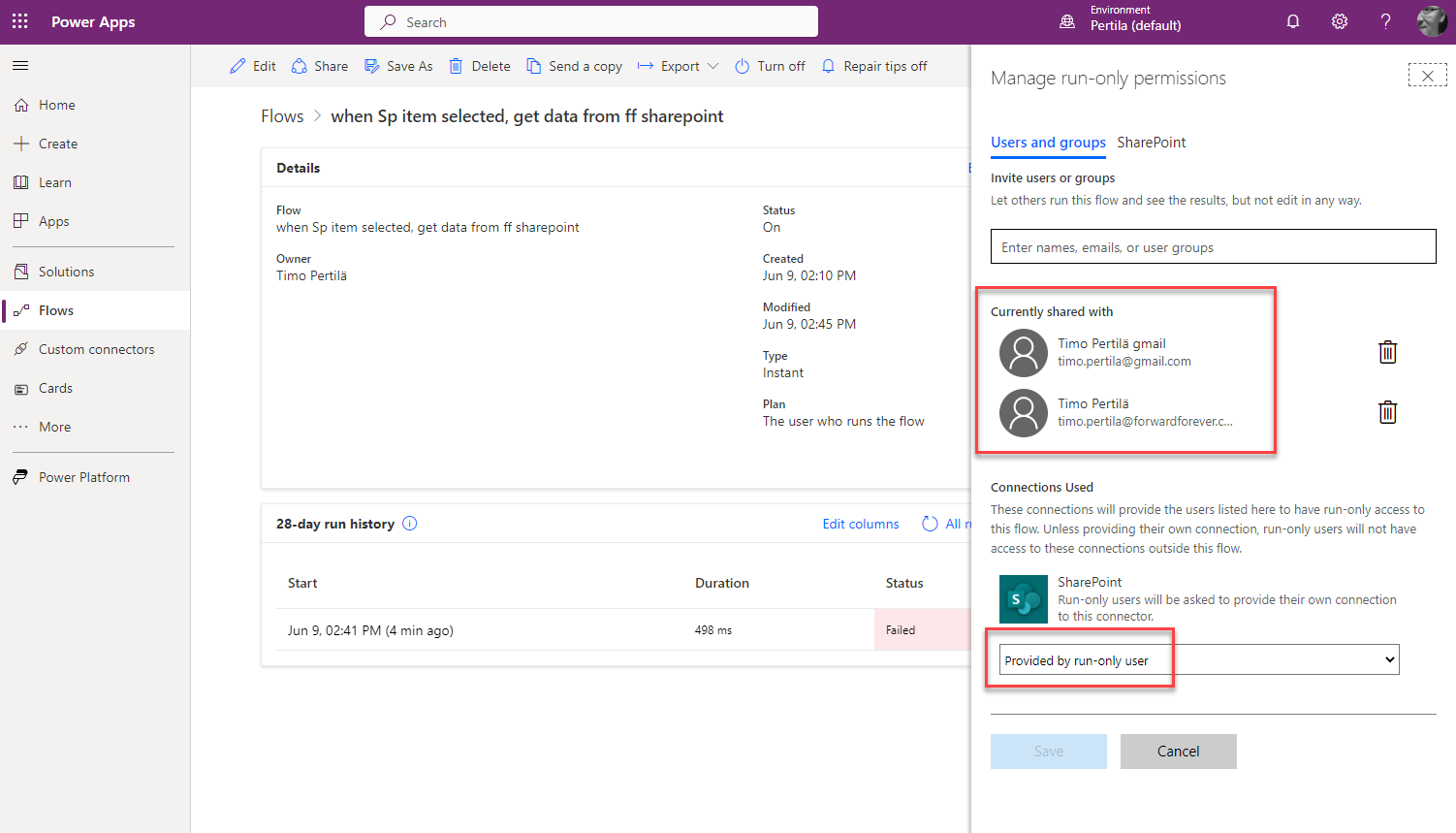1456x833 pixels.
Task: Open the Edit columns link
Action: pyautogui.click(x=861, y=524)
